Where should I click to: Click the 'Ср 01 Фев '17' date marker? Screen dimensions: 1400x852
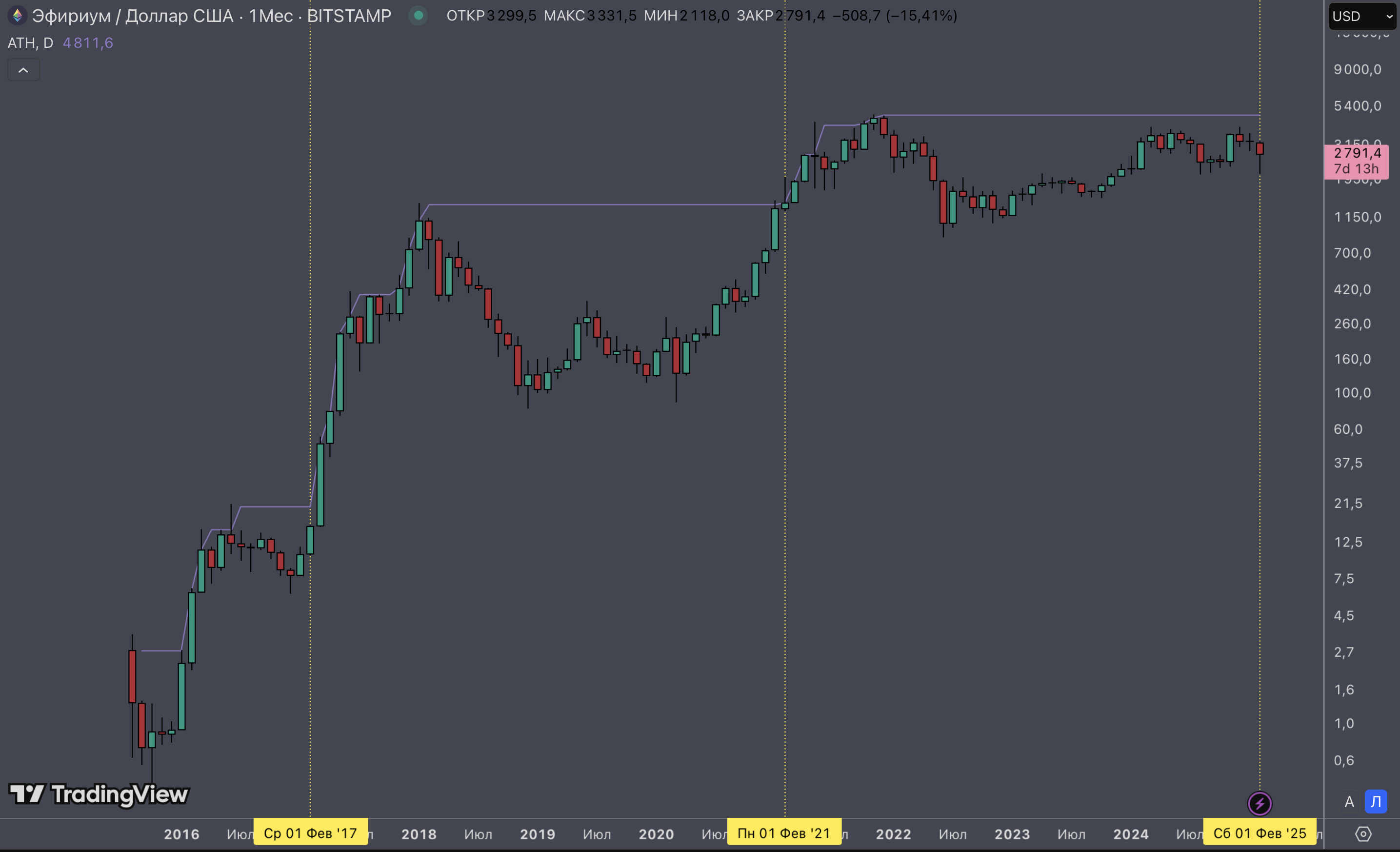pos(310,832)
